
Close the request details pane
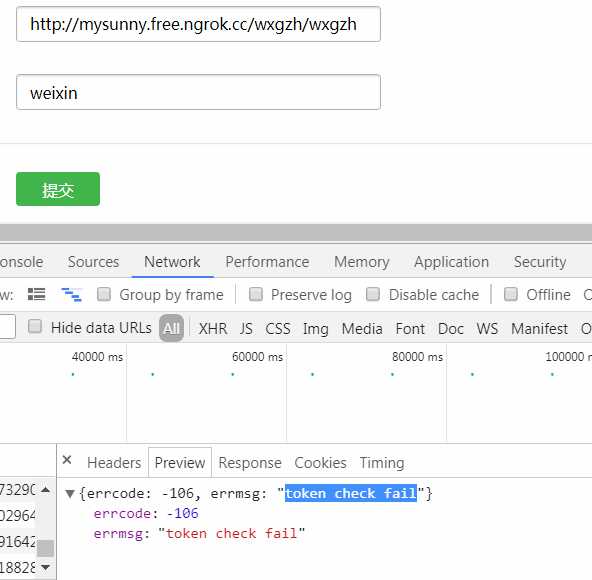[x=67, y=460]
